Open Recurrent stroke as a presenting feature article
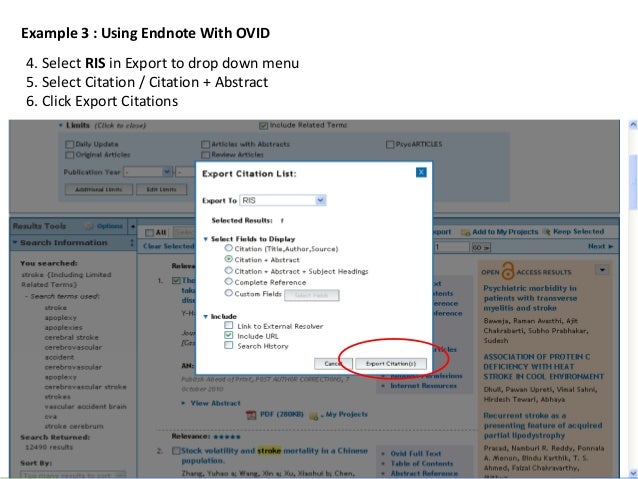 pyautogui.click(x=543, y=425)
